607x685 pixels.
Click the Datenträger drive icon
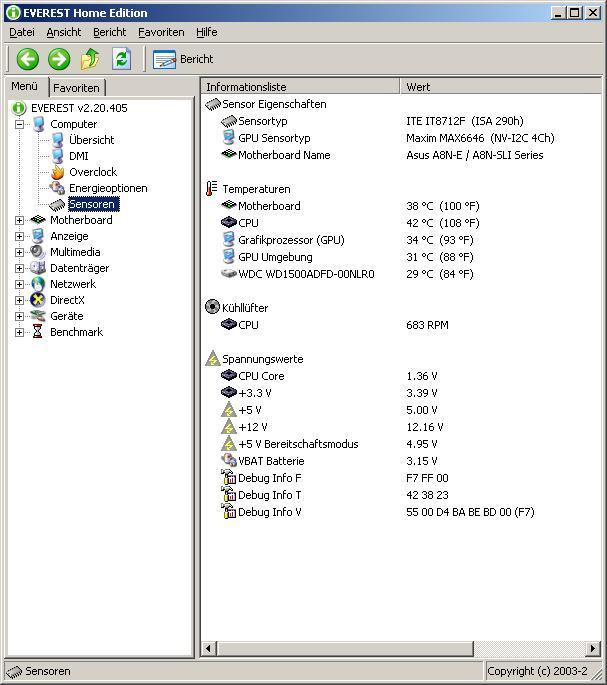(38, 268)
